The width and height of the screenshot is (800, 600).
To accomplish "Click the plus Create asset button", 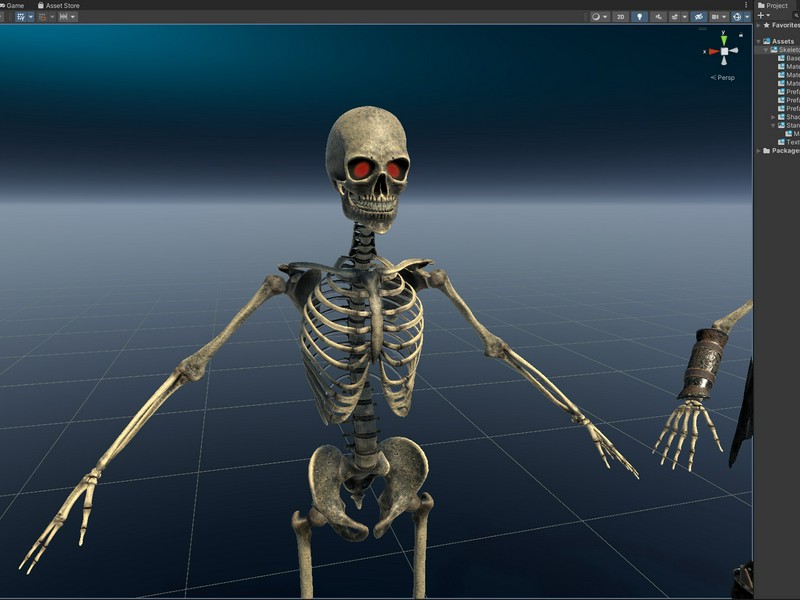I will click(761, 15).
